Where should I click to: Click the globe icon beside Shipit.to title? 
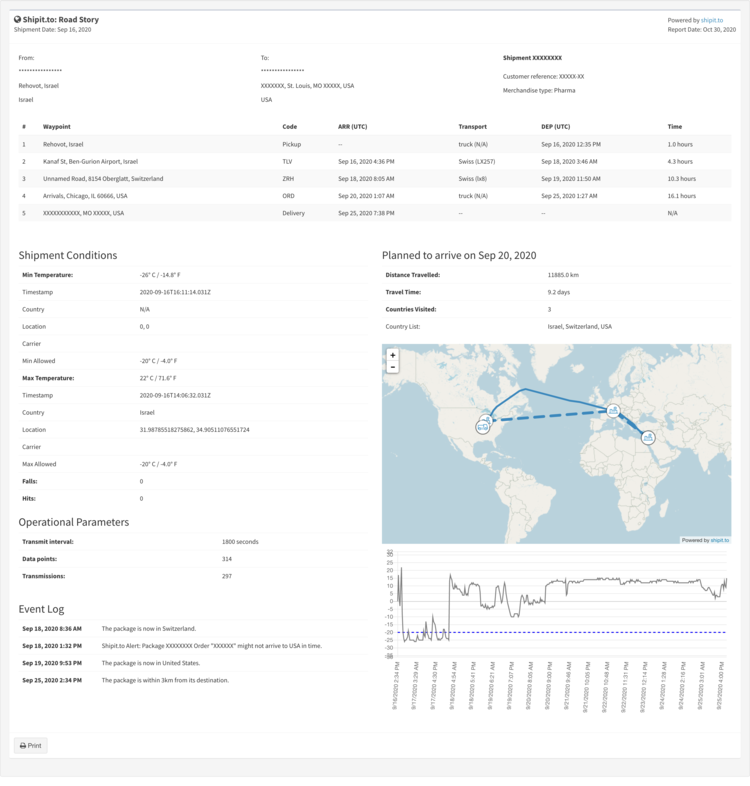click(x=18, y=20)
